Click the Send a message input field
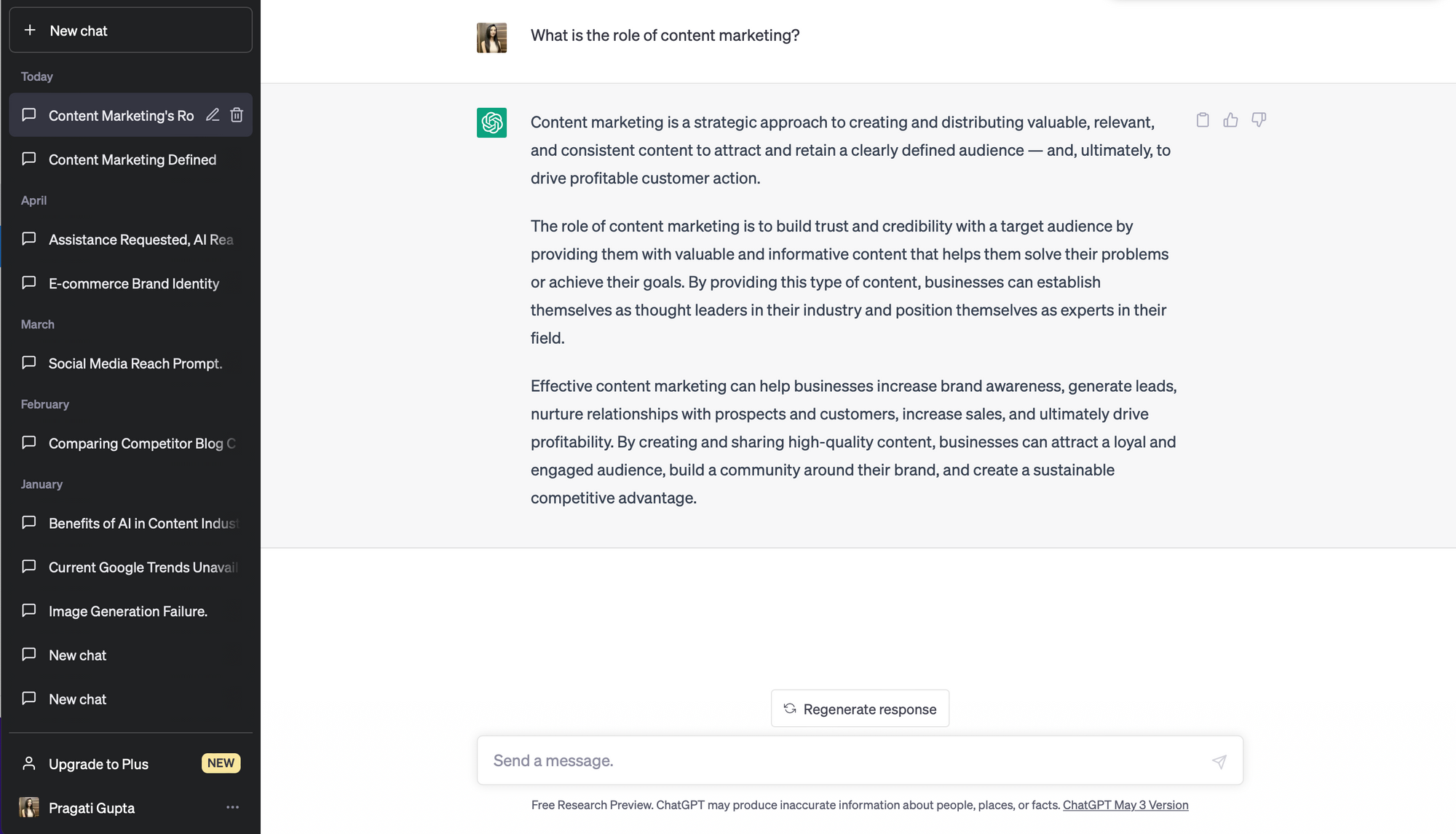The image size is (1456, 834). coord(860,761)
